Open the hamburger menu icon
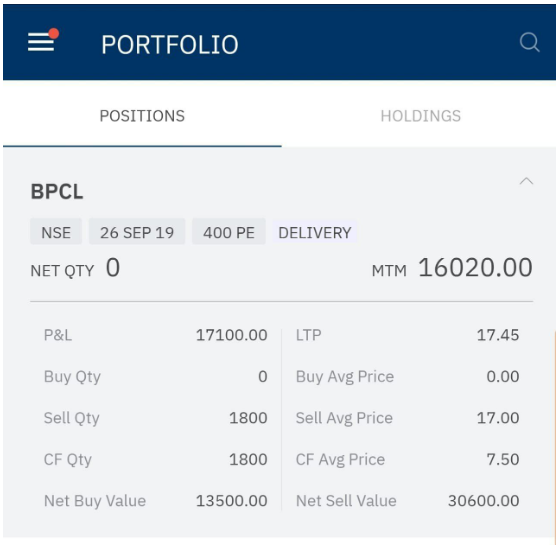 pos(41,42)
